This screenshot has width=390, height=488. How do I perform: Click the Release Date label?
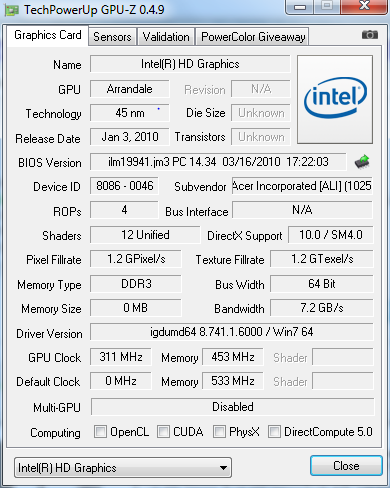coord(48,139)
